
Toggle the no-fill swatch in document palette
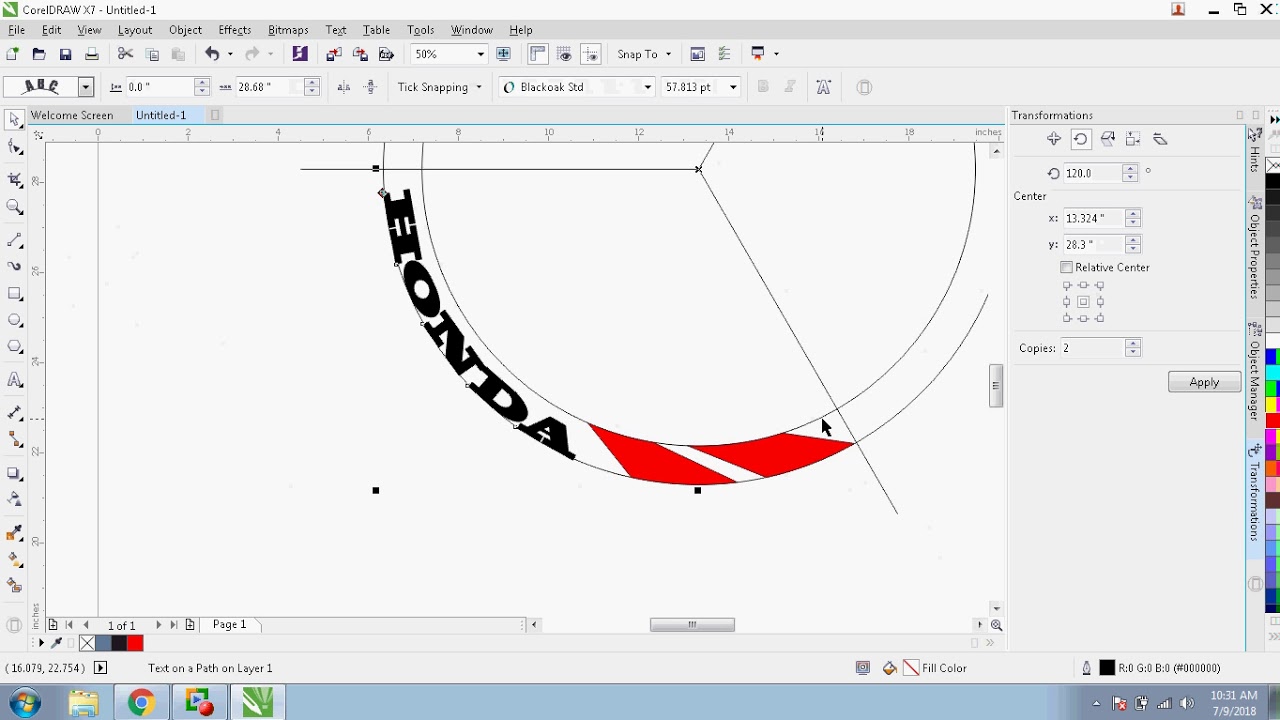coord(87,643)
